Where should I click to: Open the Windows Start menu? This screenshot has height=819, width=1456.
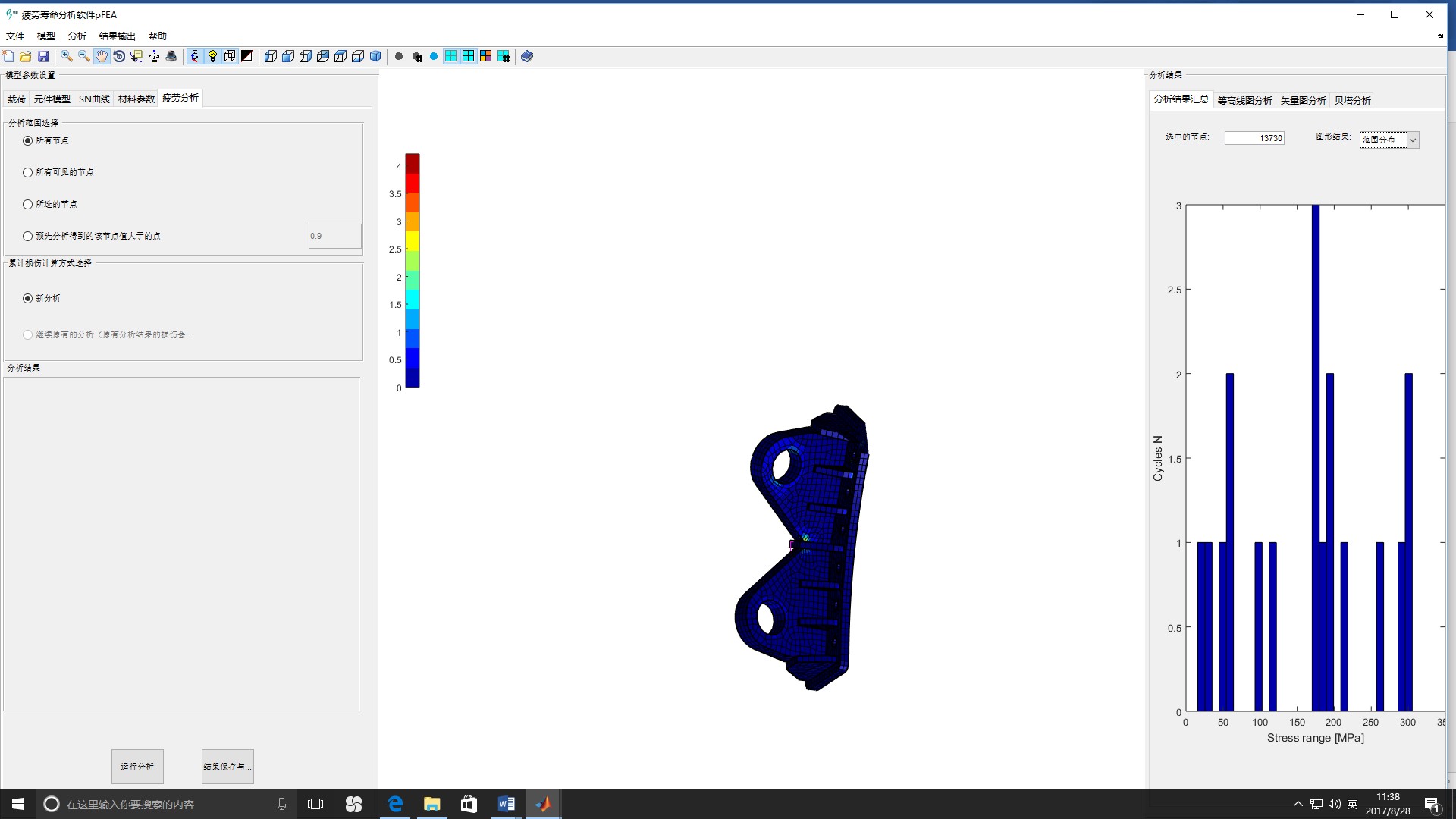tap(18, 804)
